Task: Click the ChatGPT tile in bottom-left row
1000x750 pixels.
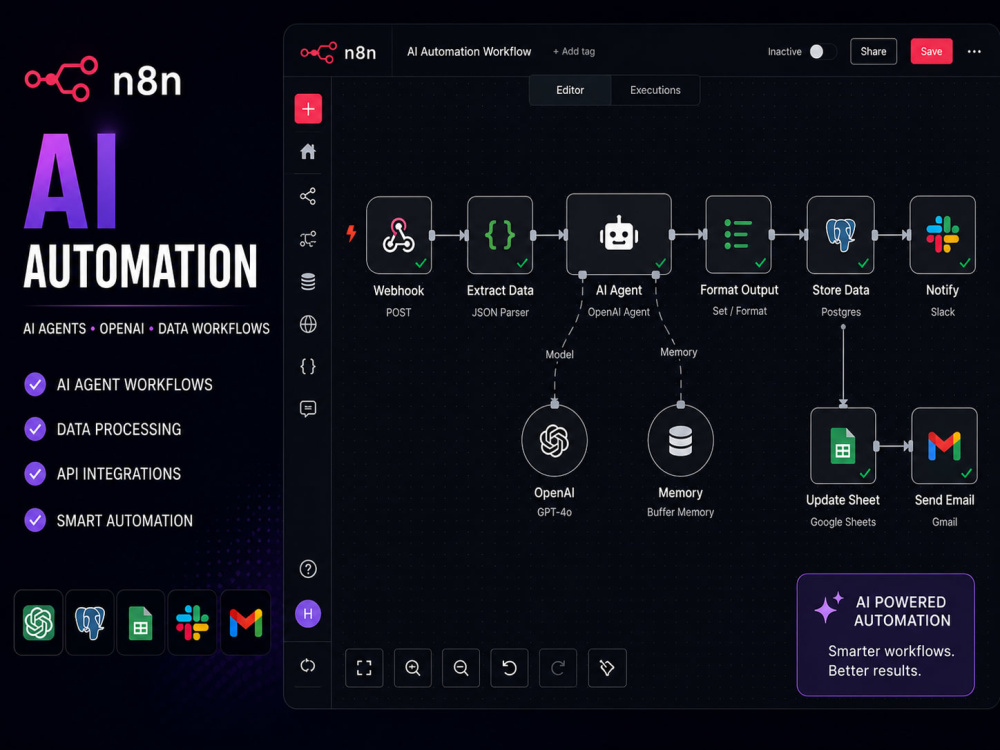Action: coord(38,622)
